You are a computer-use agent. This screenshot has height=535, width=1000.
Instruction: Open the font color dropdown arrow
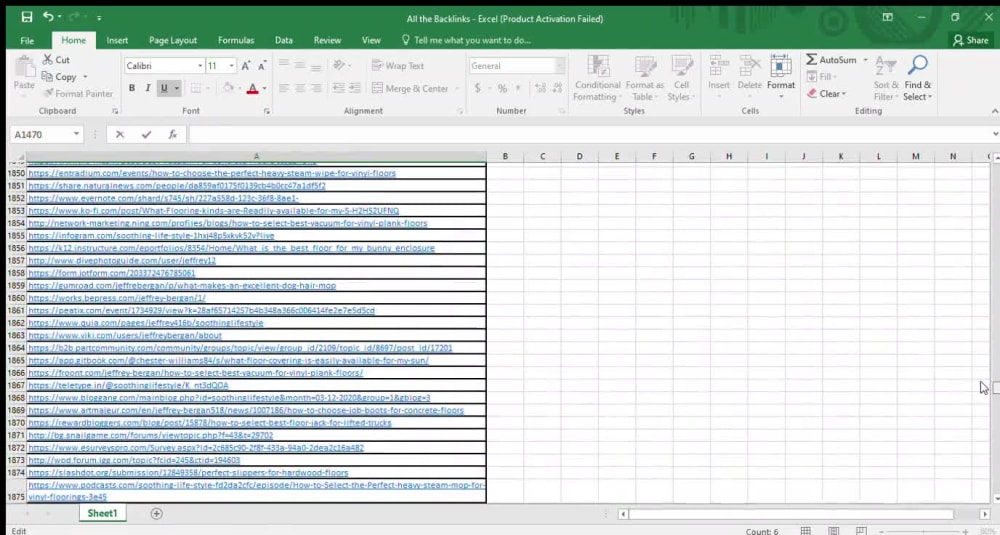tap(265, 89)
